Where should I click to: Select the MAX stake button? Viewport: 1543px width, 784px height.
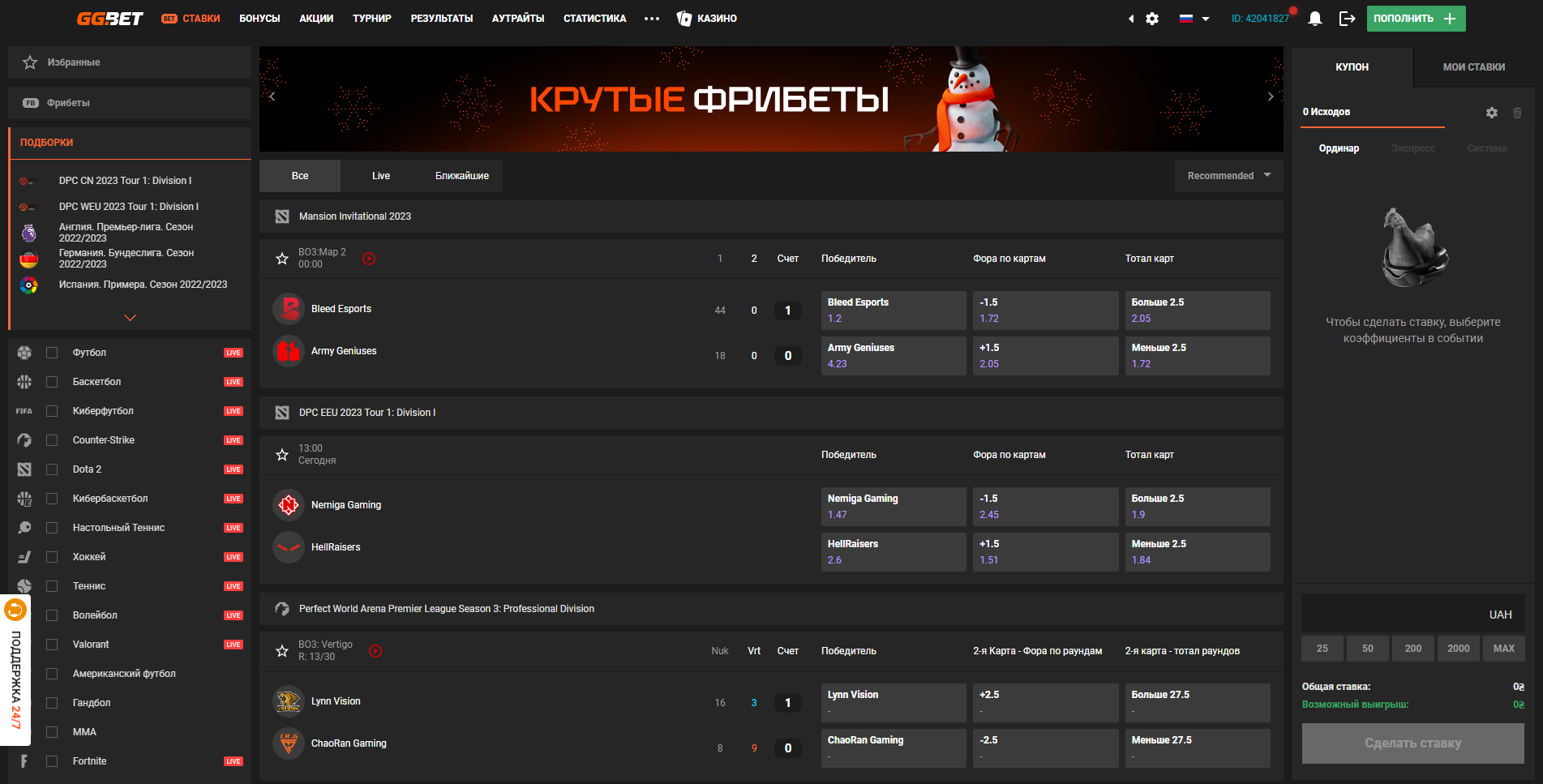tap(1504, 649)
